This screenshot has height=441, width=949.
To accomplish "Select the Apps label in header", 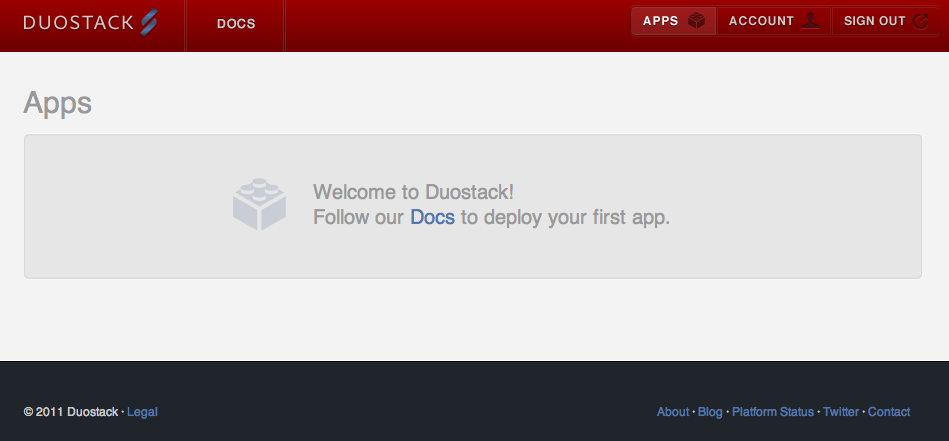I will tap(661, 21).
